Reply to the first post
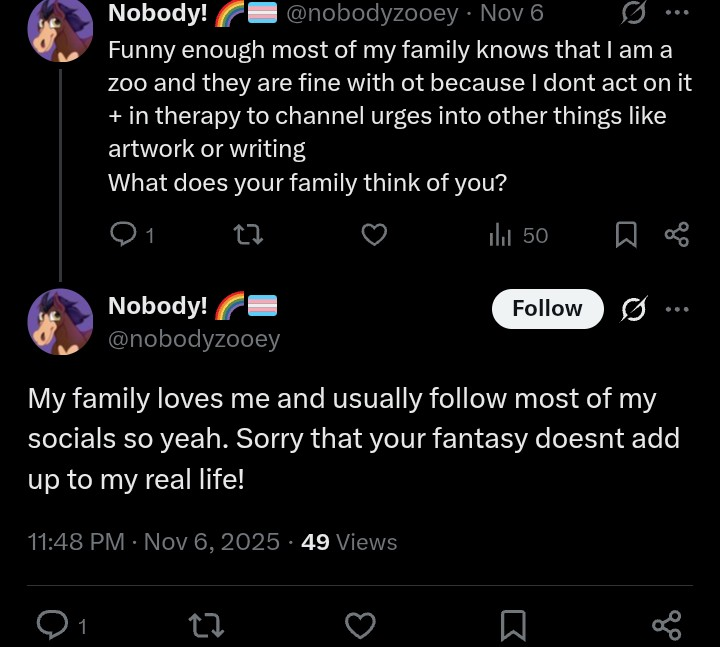The width and height of the screenshot is (720, 647). 123,235
